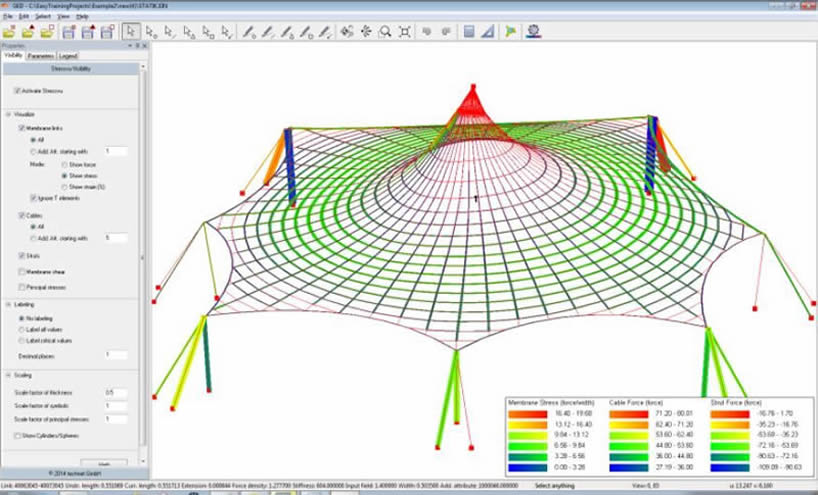This screenshot has height=495, width=818.
Task: Select the arrow pointer tool in toolbar
Action: (x=132, y=32)
